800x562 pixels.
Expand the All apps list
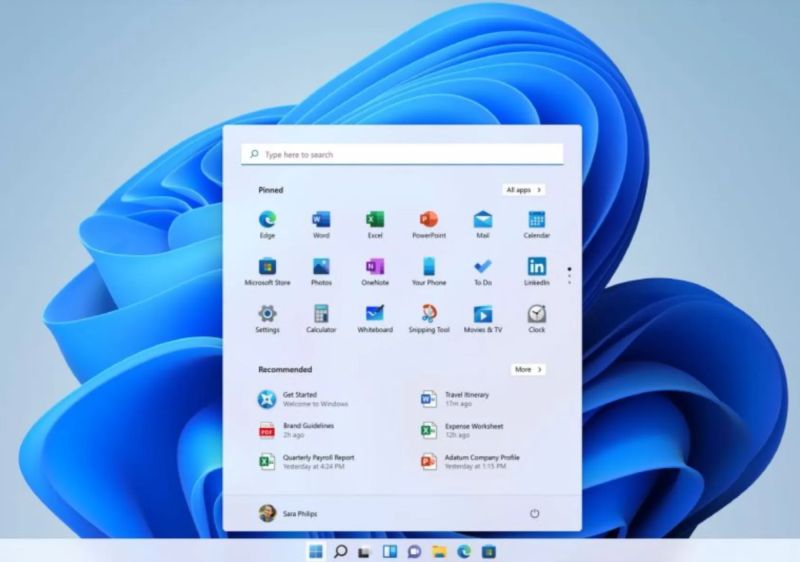pyautogui.click(x=524, y=189)
